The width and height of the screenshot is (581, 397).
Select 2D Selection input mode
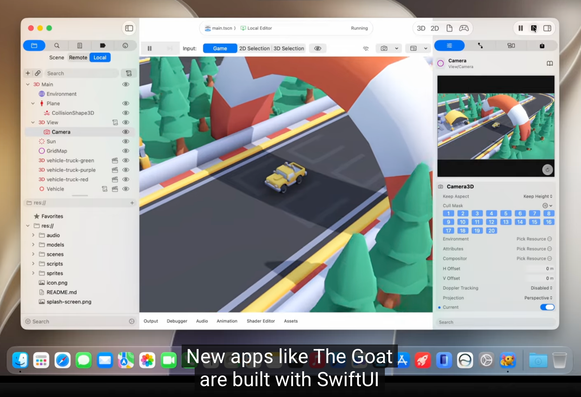tap(254, 48)
